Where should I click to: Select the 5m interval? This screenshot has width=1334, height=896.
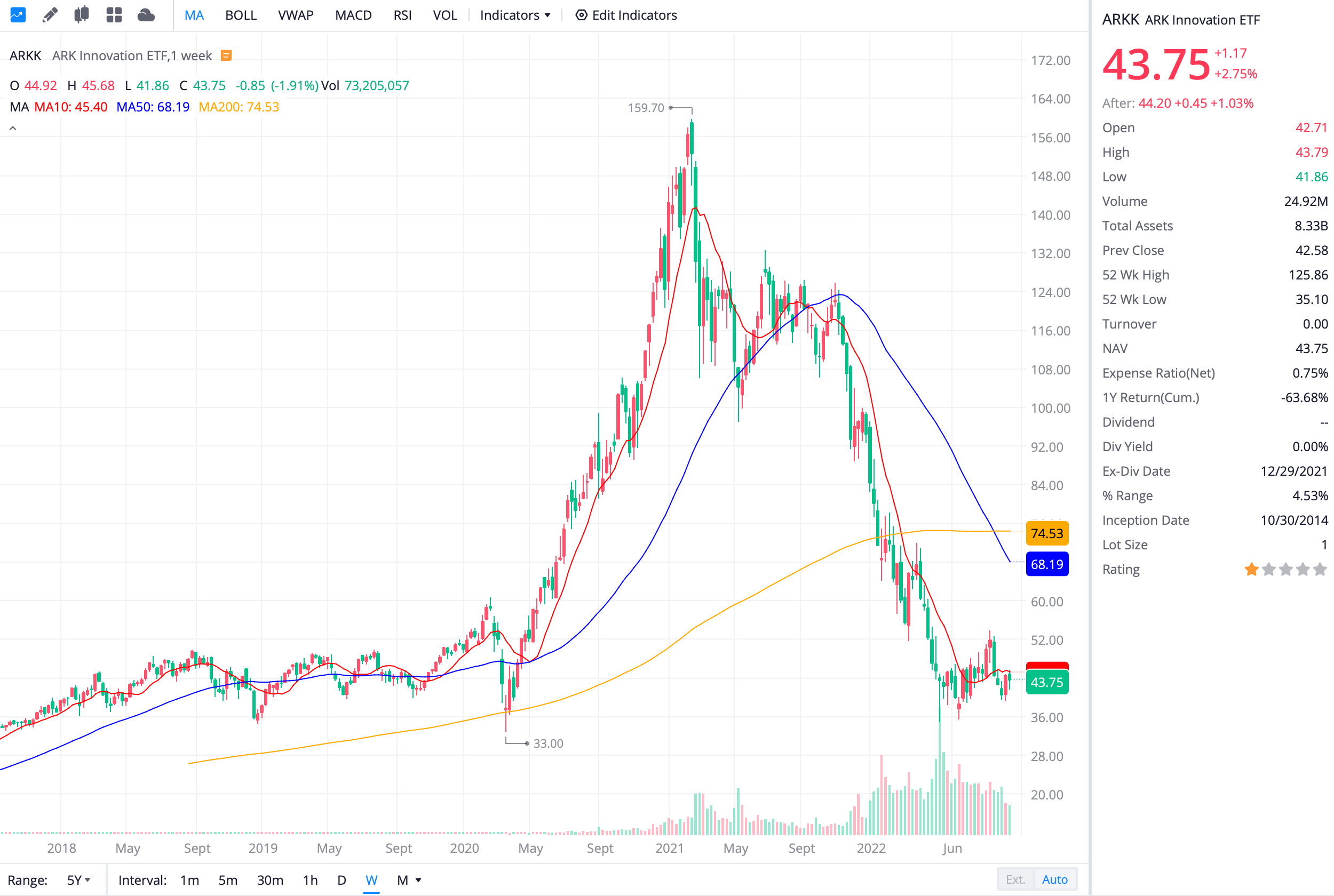coord(227,880)
